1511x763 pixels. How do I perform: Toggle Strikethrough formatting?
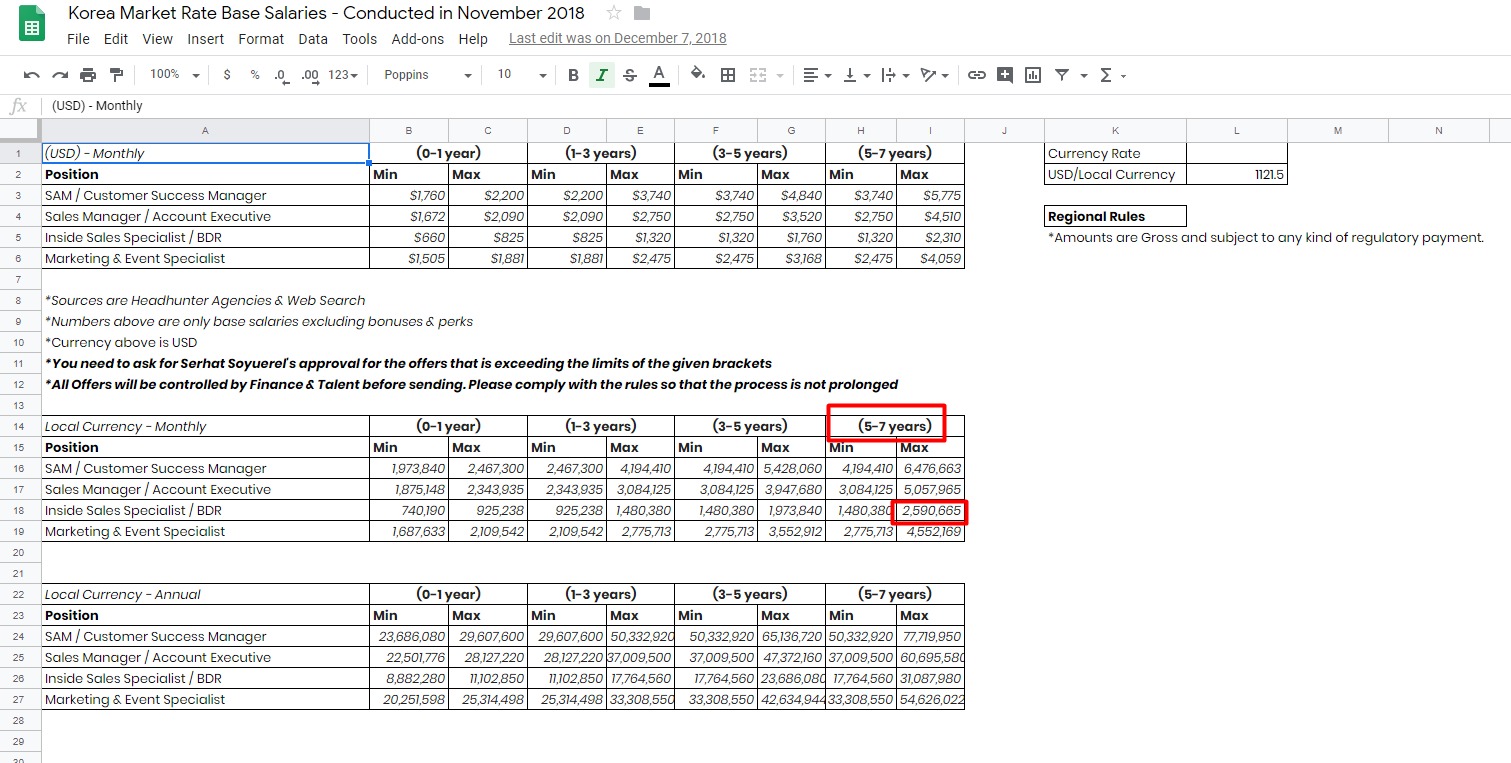pos(629,75)
